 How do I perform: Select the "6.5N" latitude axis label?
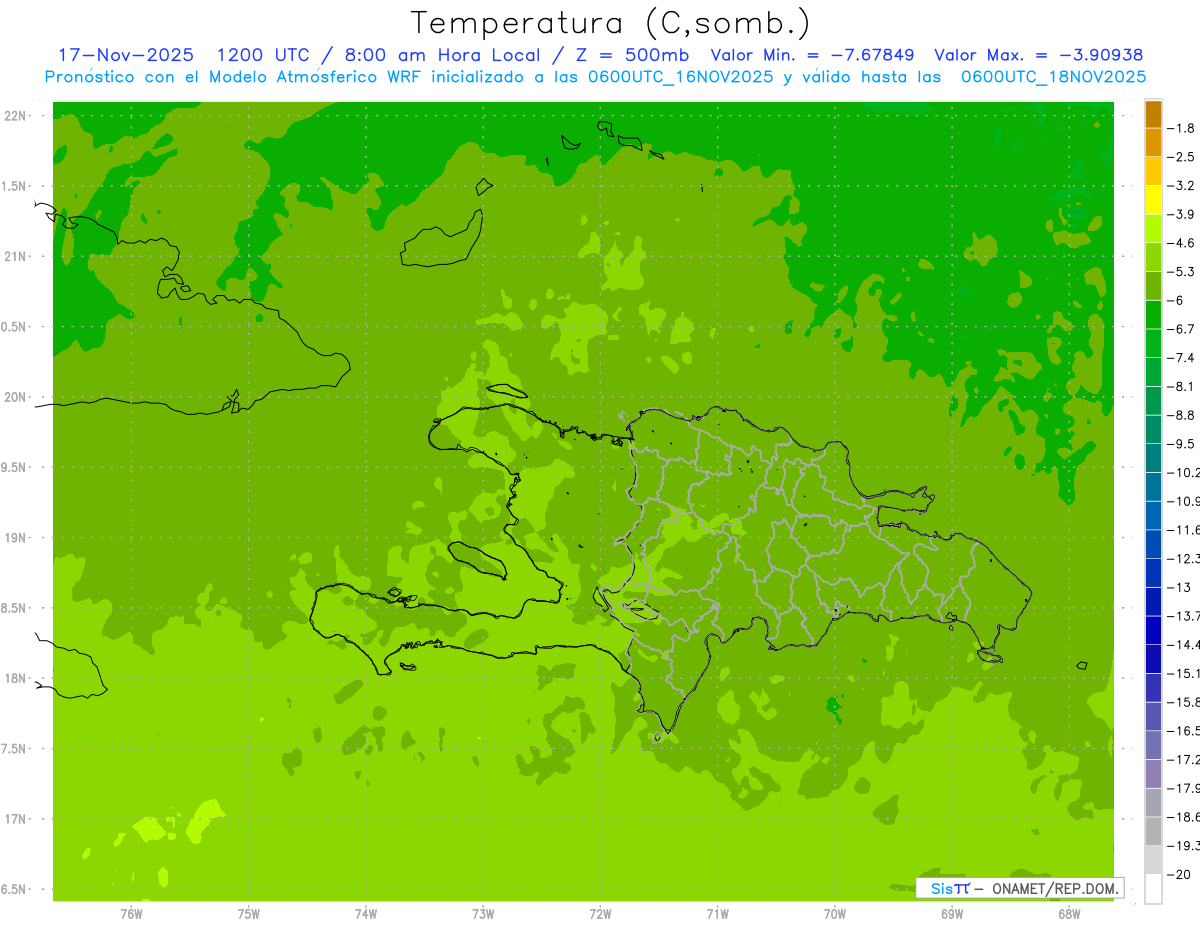point(14,889)
